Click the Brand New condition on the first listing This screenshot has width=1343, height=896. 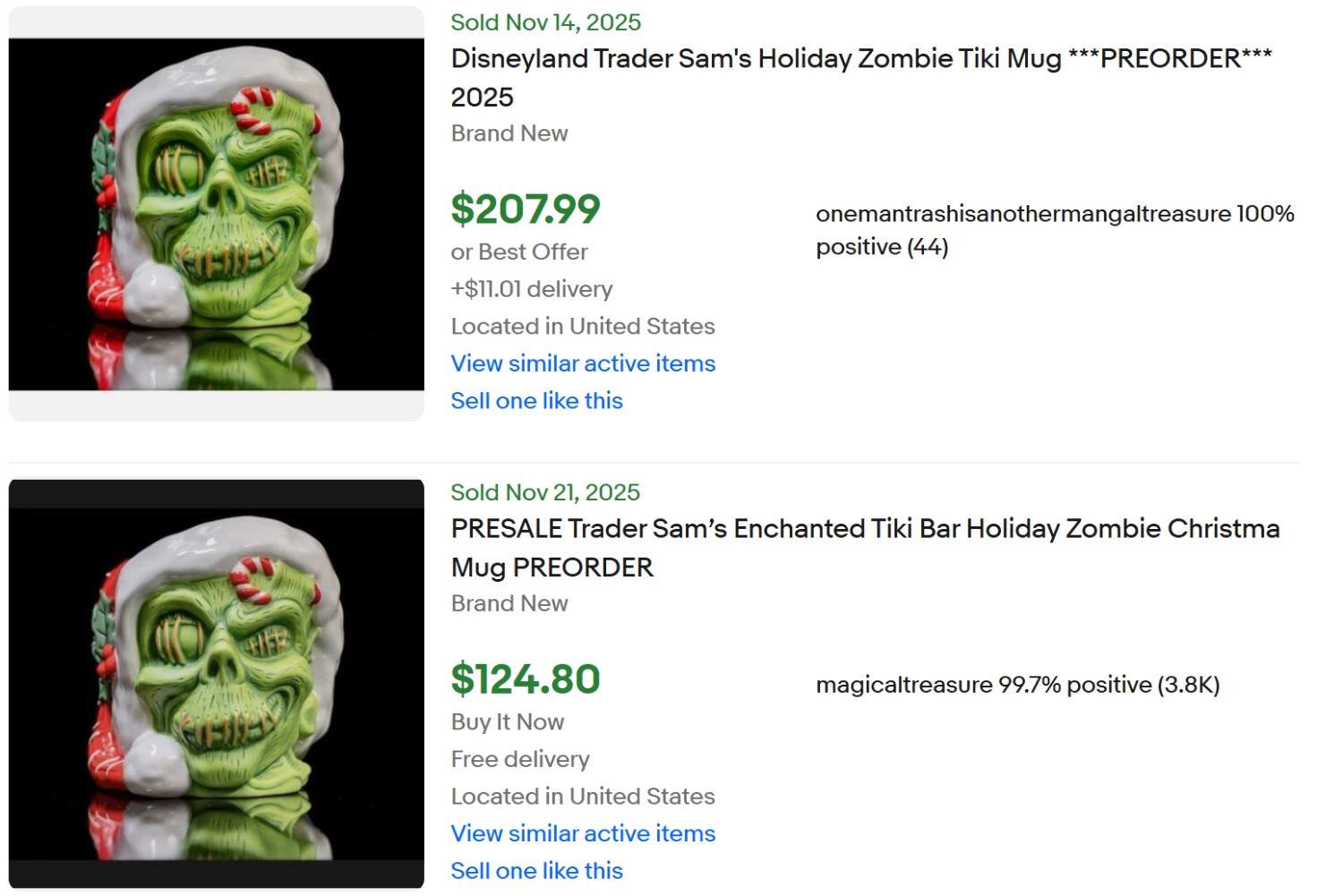point(509,132)
